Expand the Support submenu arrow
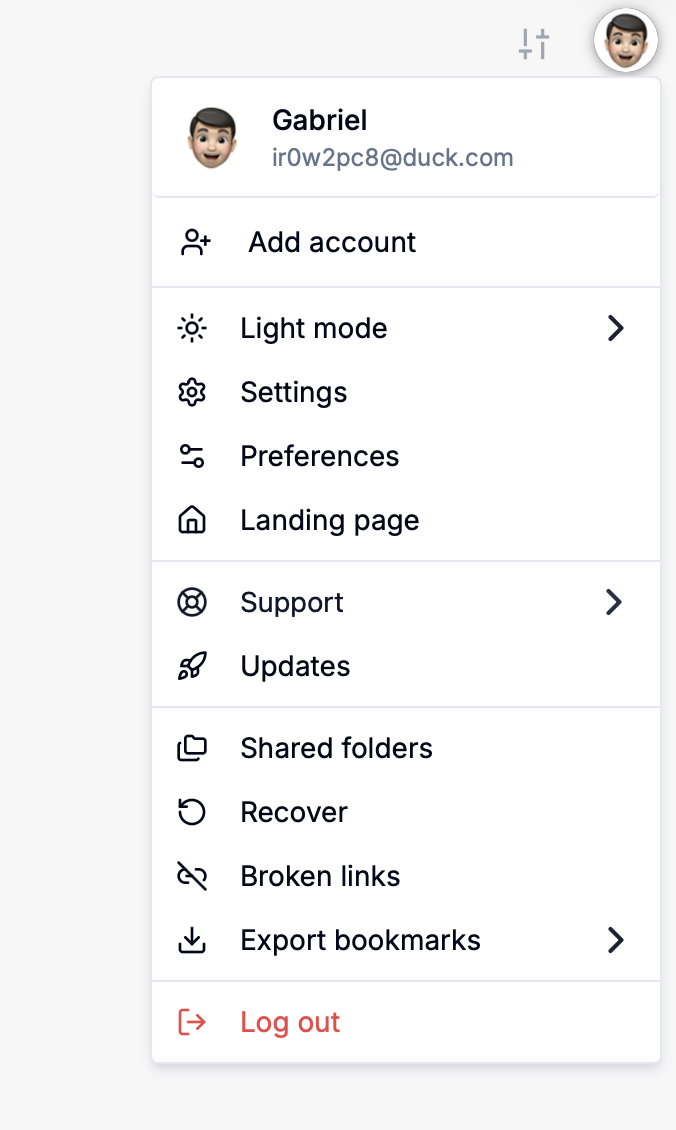The width and height of the screenshot is (676, 1130). coord(614,602)
